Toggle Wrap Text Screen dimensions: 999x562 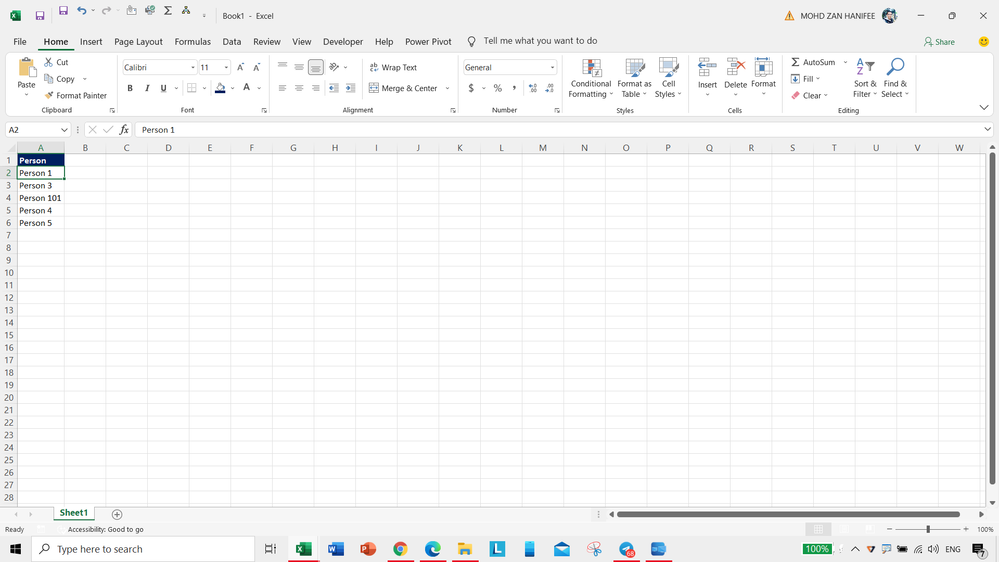point(393,68)
